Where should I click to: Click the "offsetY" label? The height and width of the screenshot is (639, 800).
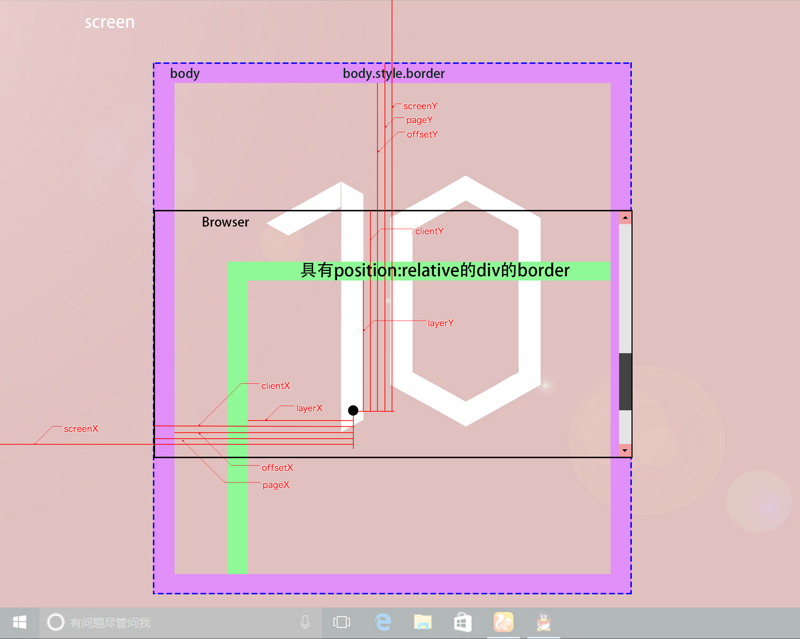tap(422, 134)
